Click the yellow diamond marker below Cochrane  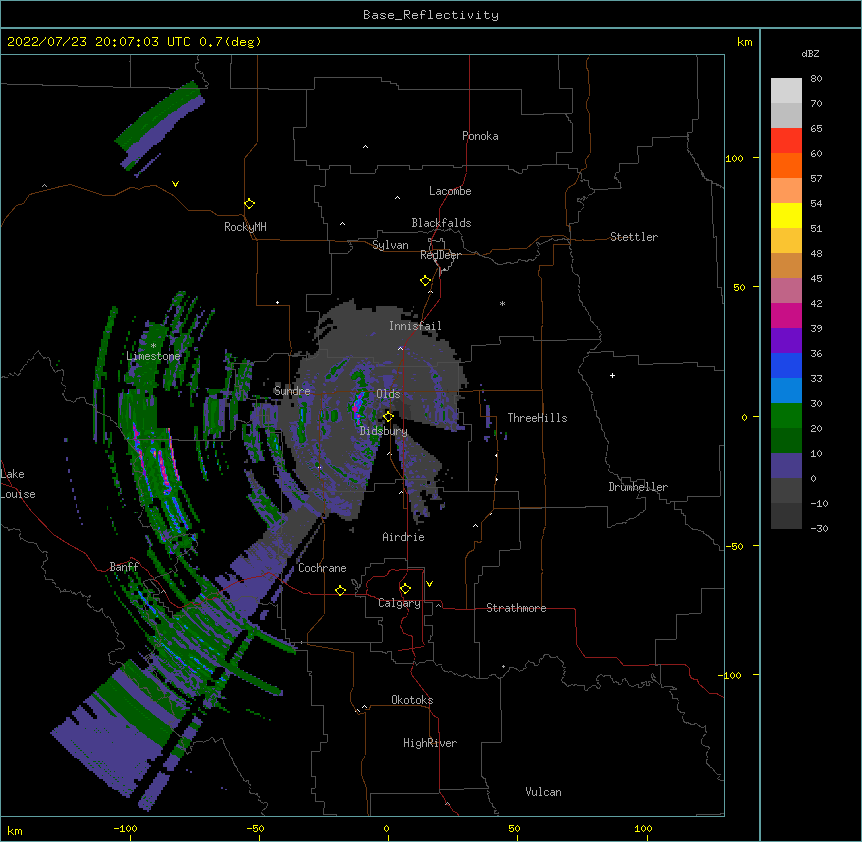point(340,590)
